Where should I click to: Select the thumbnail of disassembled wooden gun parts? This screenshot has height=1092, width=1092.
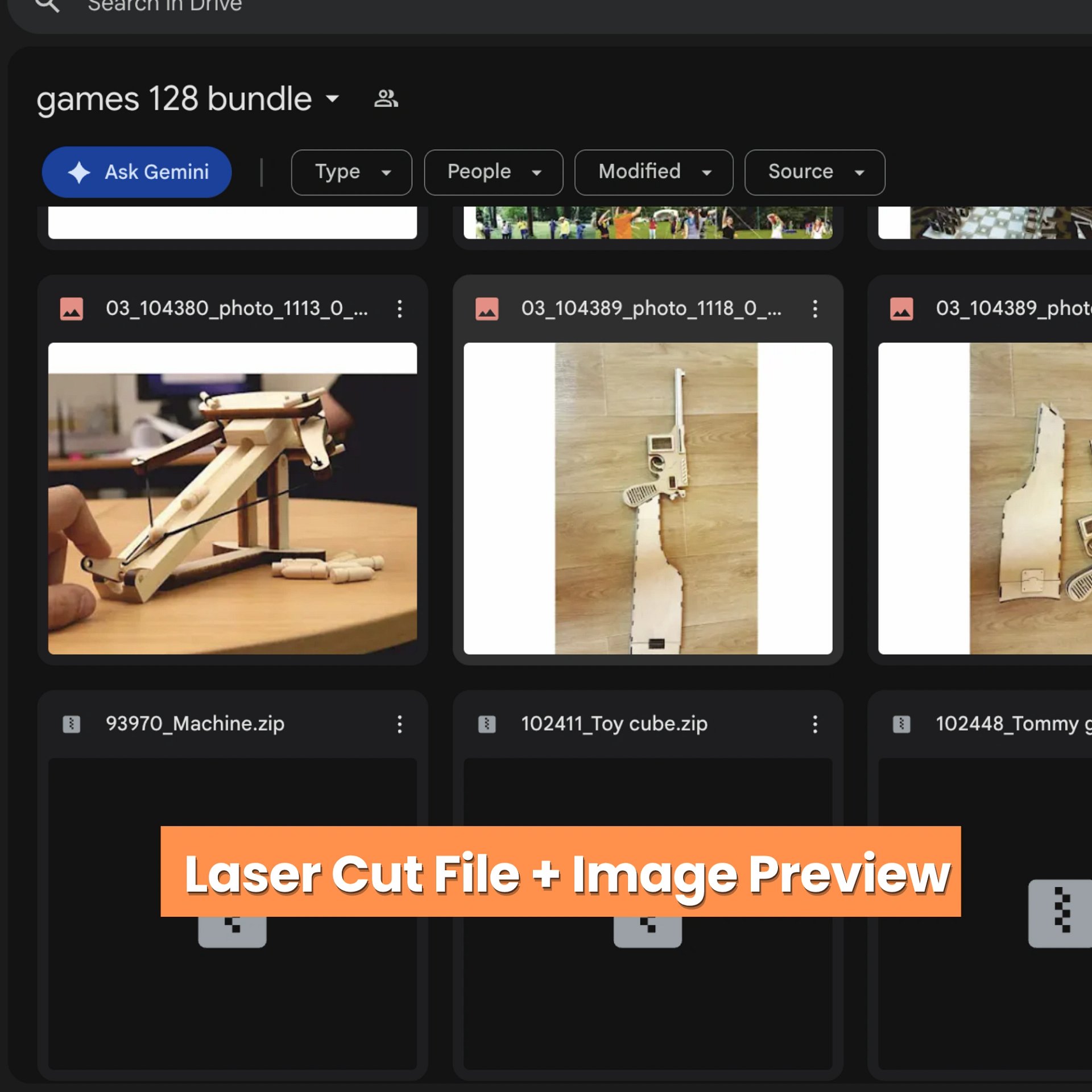pyautogui.click(x=985, y=498)
